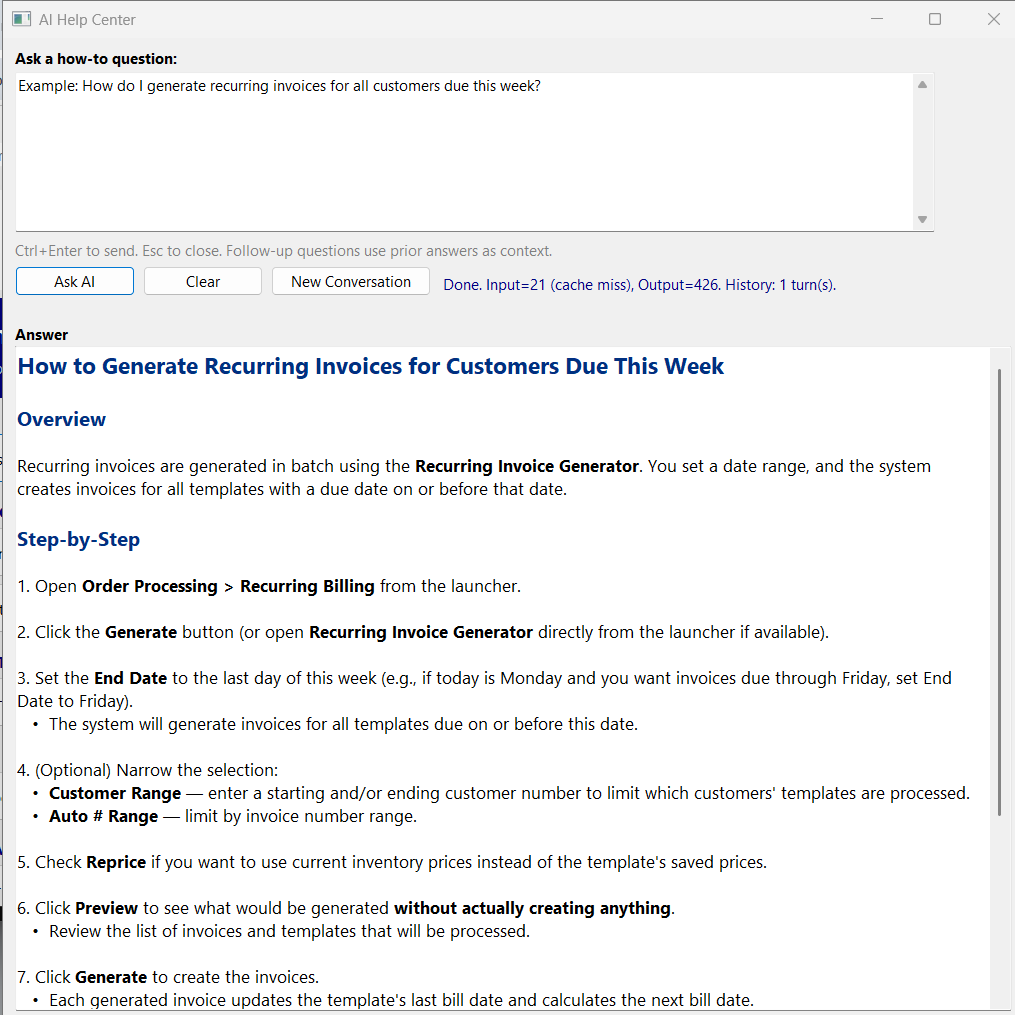
Task: Click the Step-by-Step heading
Action: tap(78, 539)
